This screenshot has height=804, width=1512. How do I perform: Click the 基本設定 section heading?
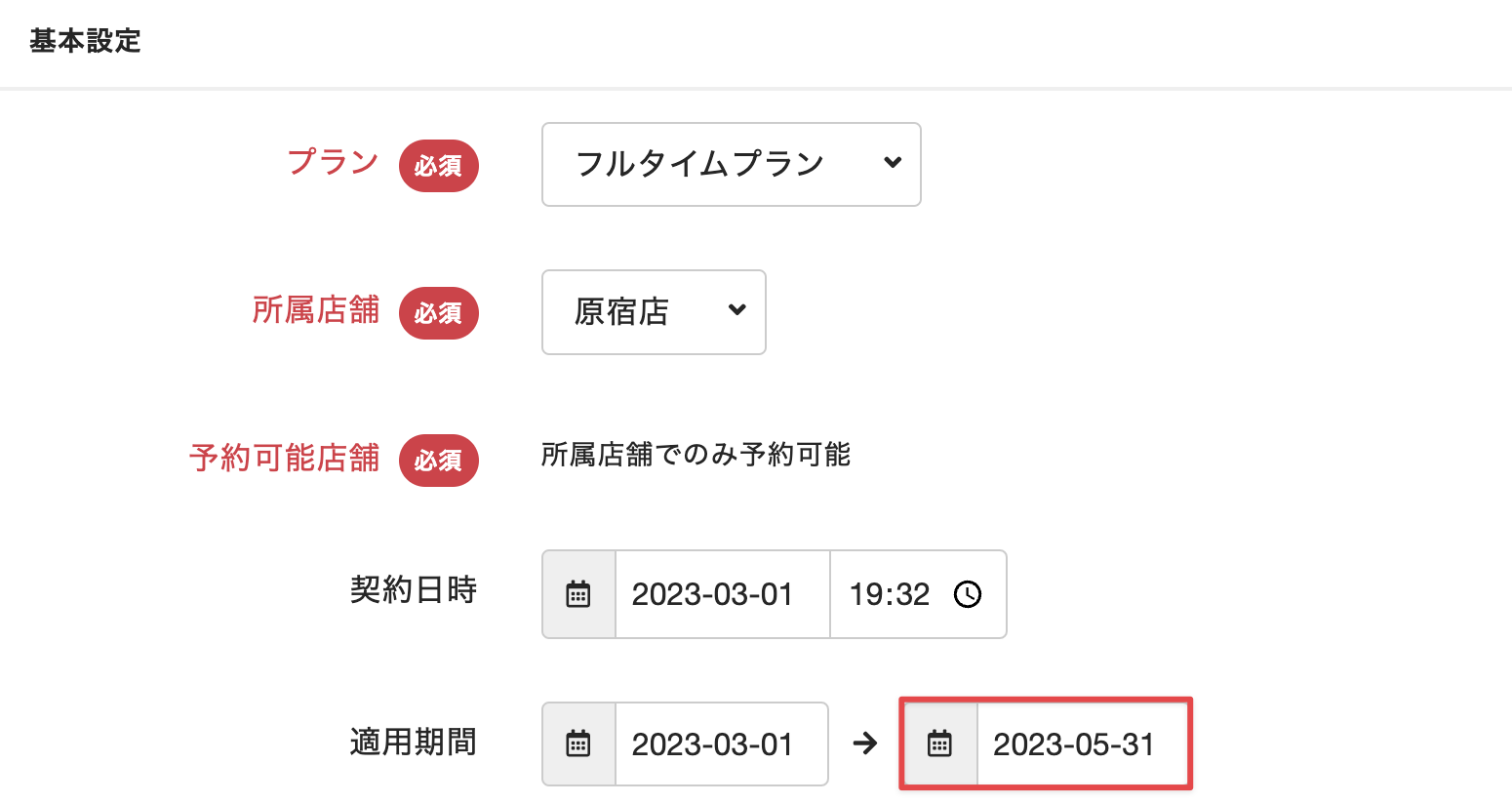[x=85, y=41]
